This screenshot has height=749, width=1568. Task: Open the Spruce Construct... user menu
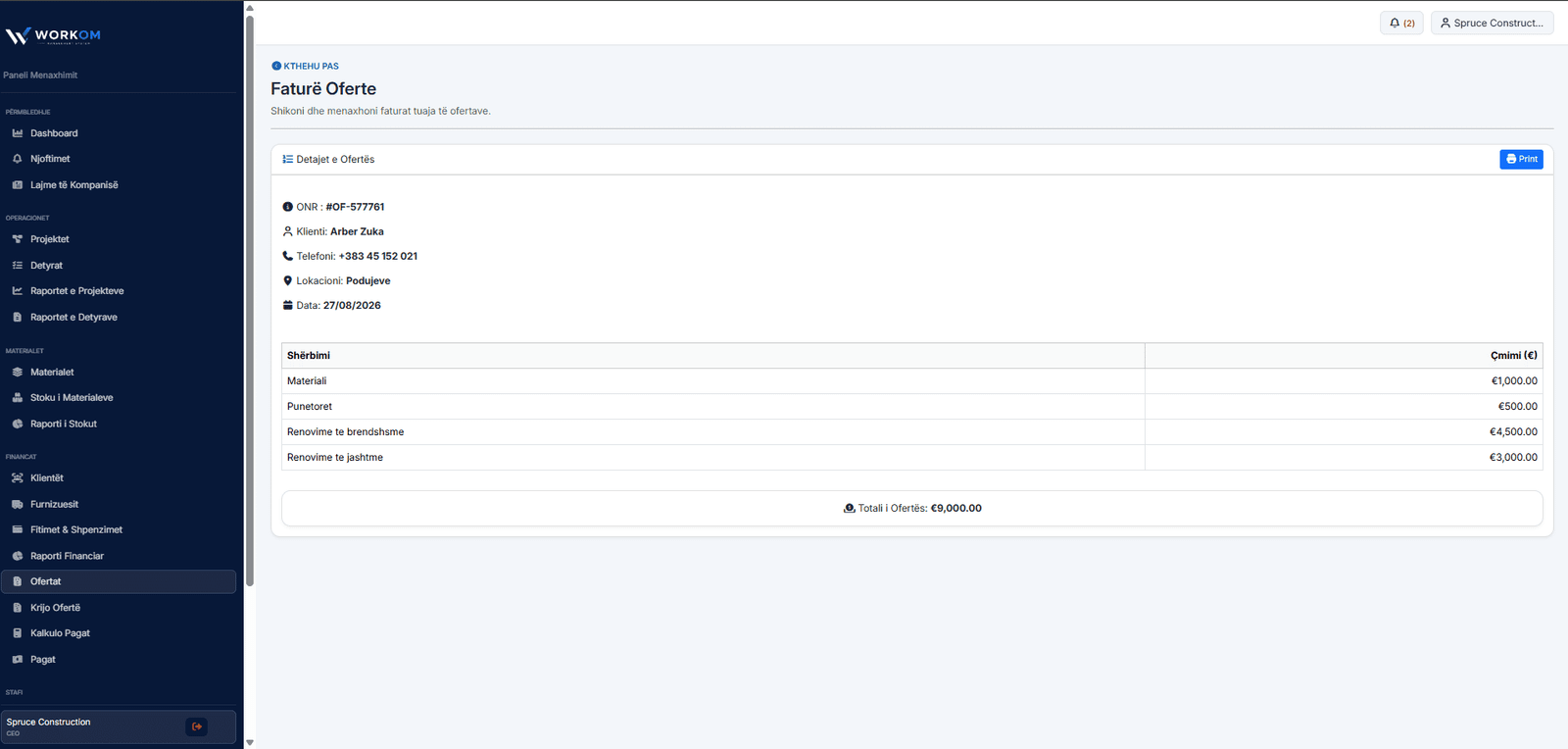click(x=1492, y=23)
